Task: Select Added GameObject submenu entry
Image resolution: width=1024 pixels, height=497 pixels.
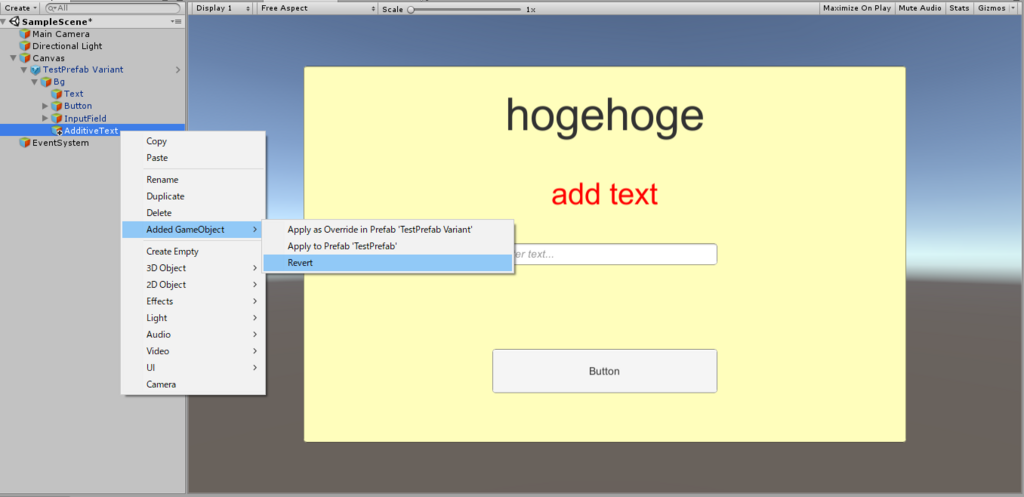Action: [x=193, y=229]
